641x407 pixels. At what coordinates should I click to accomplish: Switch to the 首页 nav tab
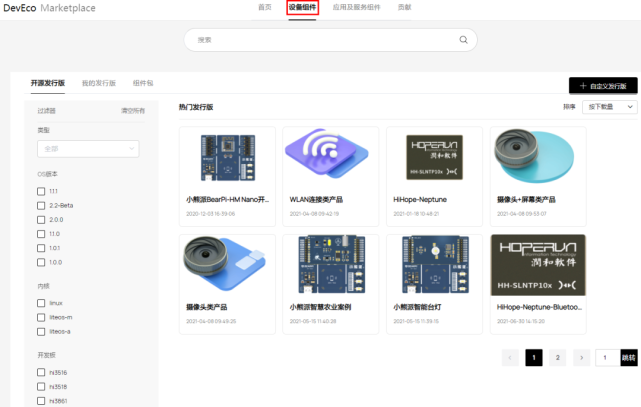click(264, 7)
